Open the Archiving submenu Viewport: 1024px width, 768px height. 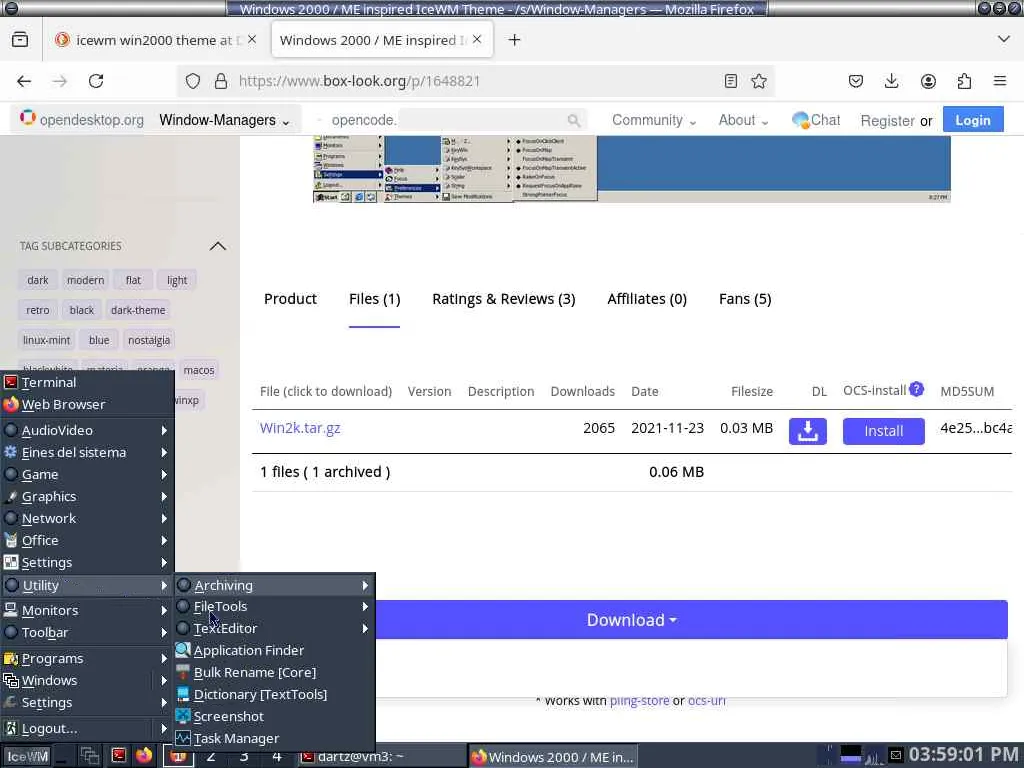tap(274, 585)
